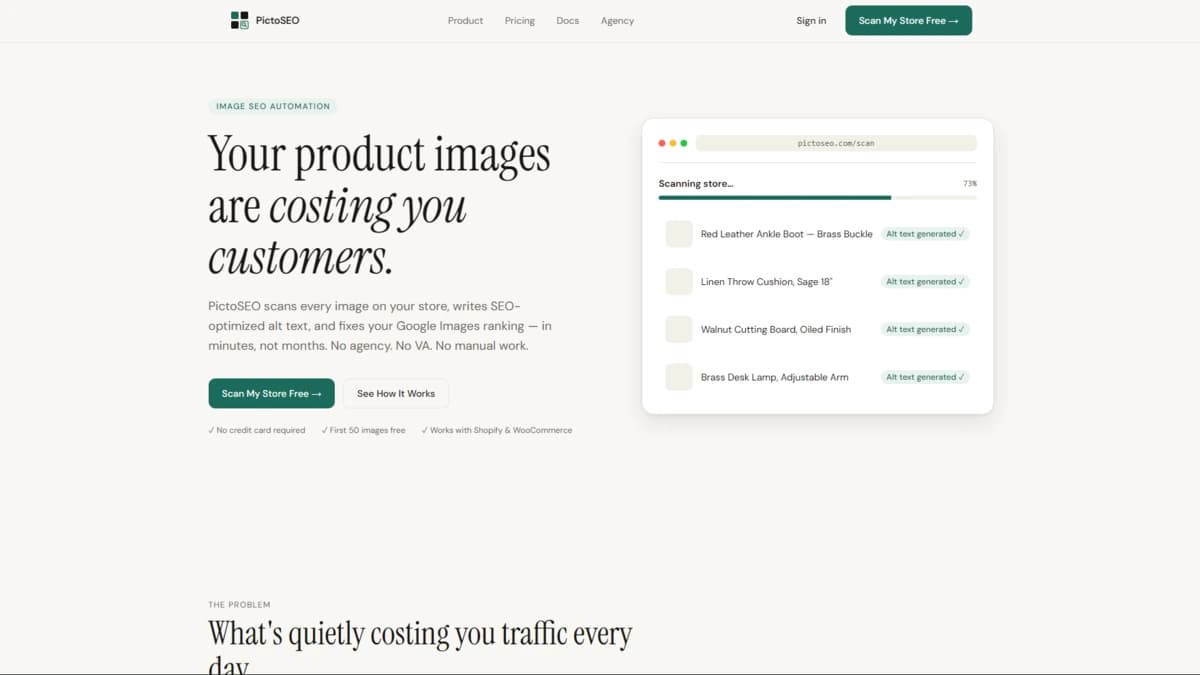Click the What's quietly costing you traffic heading

(420, 646)
